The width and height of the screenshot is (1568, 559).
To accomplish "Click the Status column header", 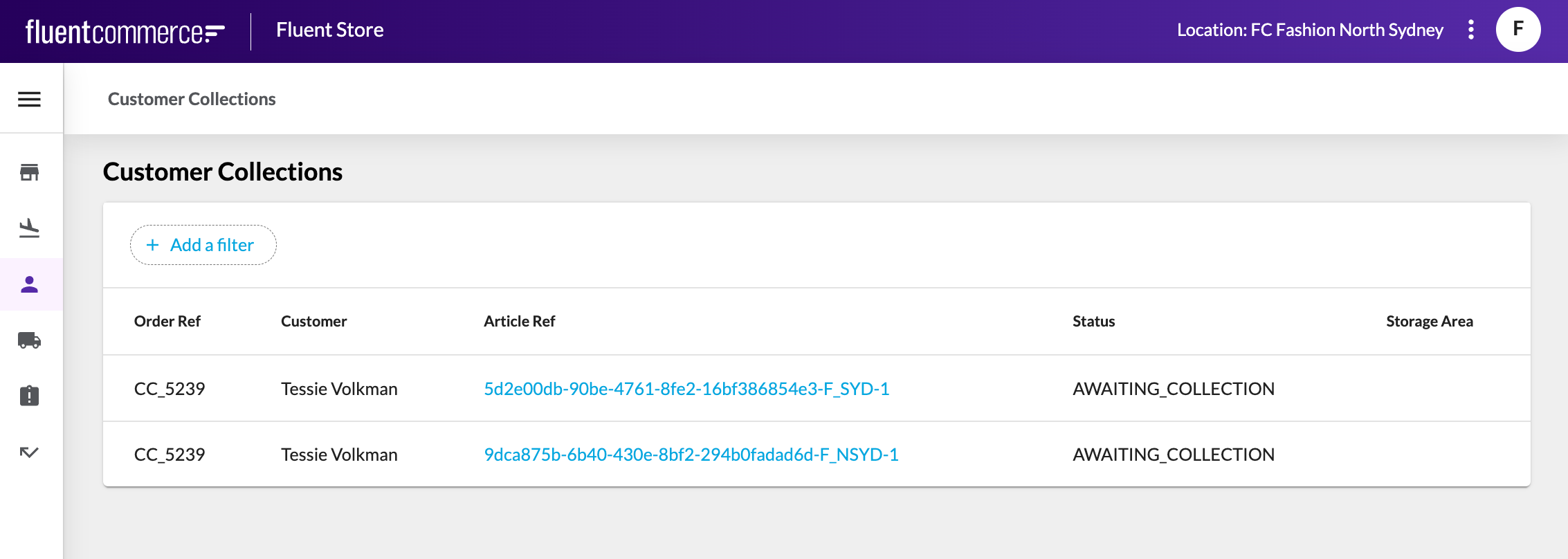I will coord(1093,321).
